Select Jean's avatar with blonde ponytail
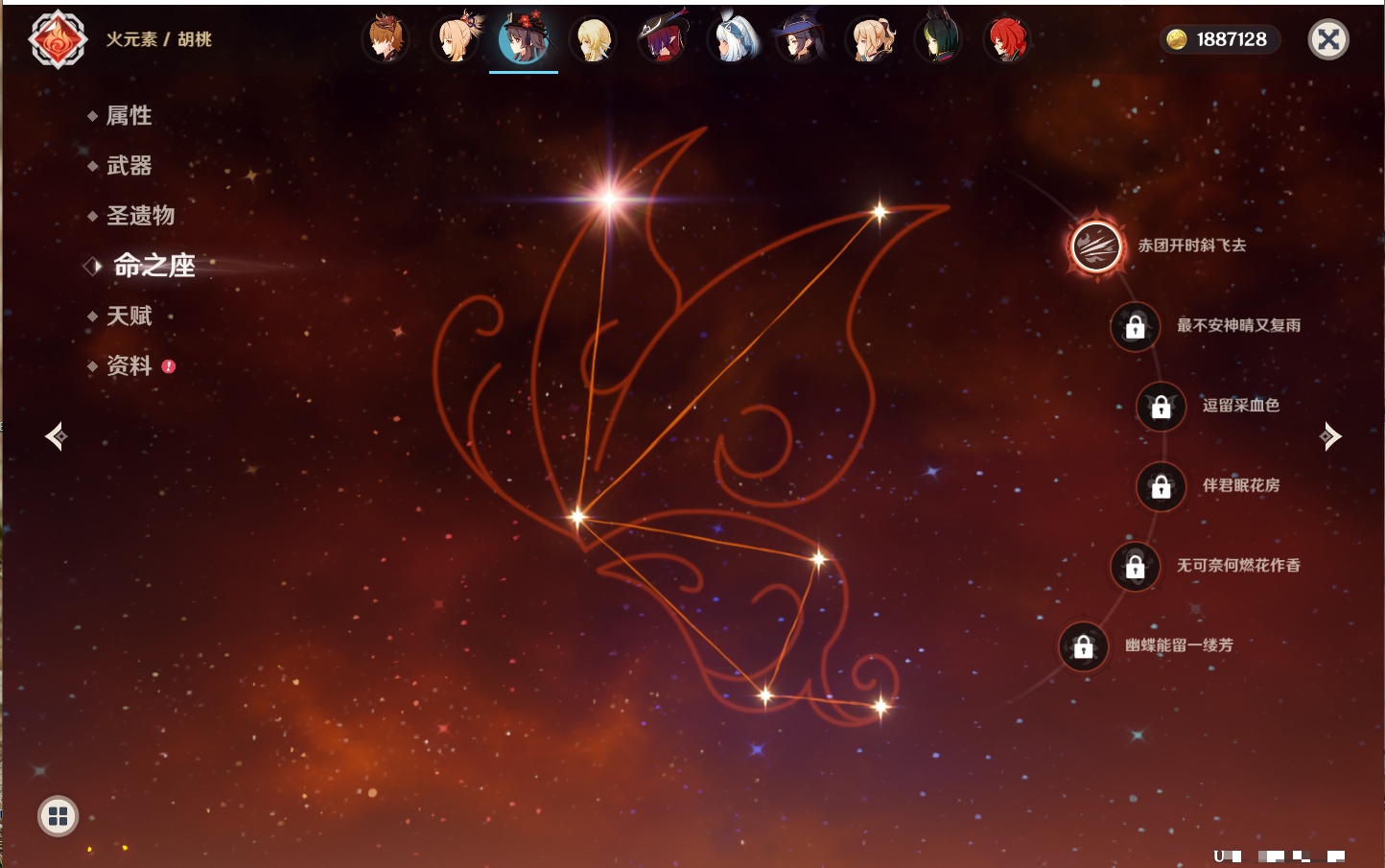Image resolution: width=1385 pixels, height=868 pixels. 870,39
